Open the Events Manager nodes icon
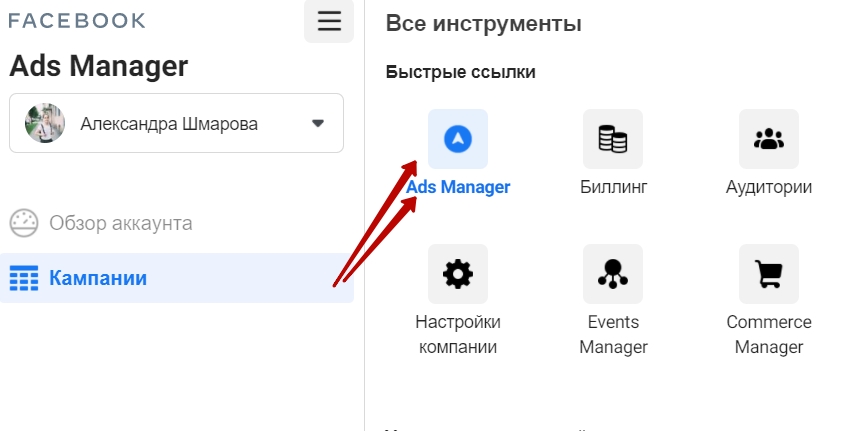This screenshot has height=431, width=861. pyautogui.click(x=613, y=274)
